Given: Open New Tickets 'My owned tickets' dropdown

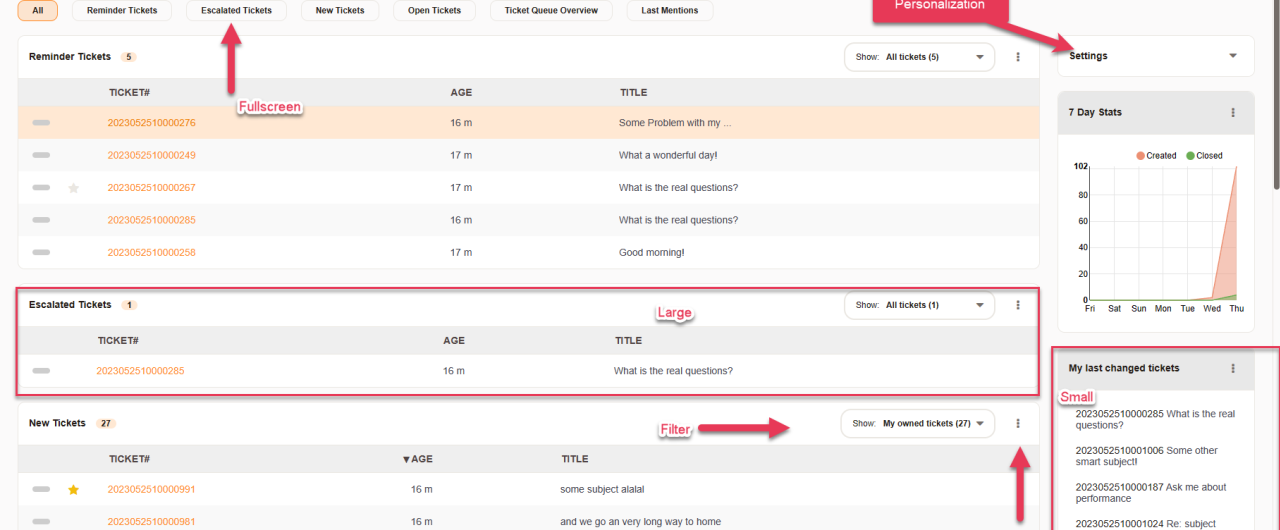Looking at the screenshot, I should [917, 423].
